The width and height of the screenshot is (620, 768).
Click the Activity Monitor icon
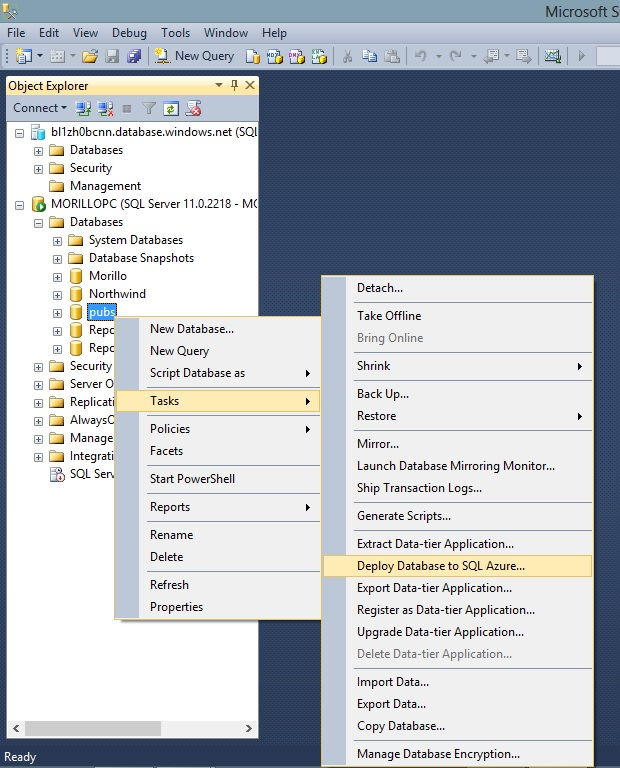(552, 56)
